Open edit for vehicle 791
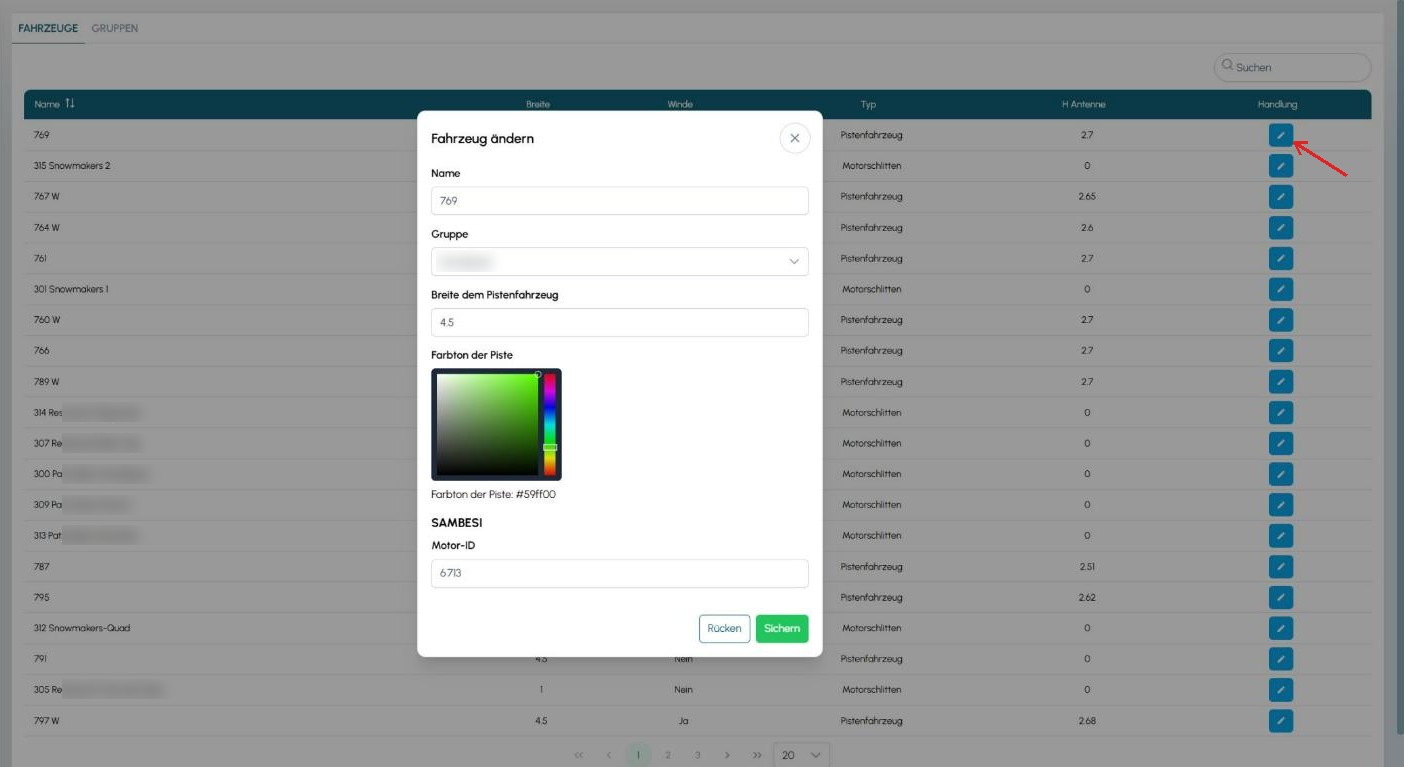This screenshot has height=767, width=1404. [x=1280, y=659]
